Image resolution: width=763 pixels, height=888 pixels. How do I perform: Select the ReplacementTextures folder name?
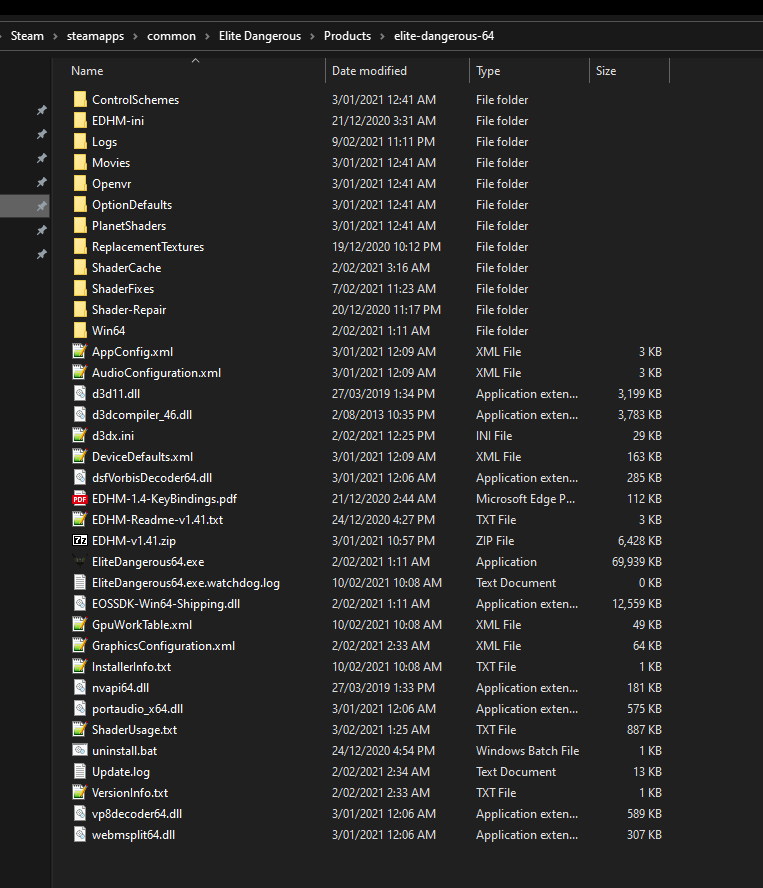click(x=148, y=247)
